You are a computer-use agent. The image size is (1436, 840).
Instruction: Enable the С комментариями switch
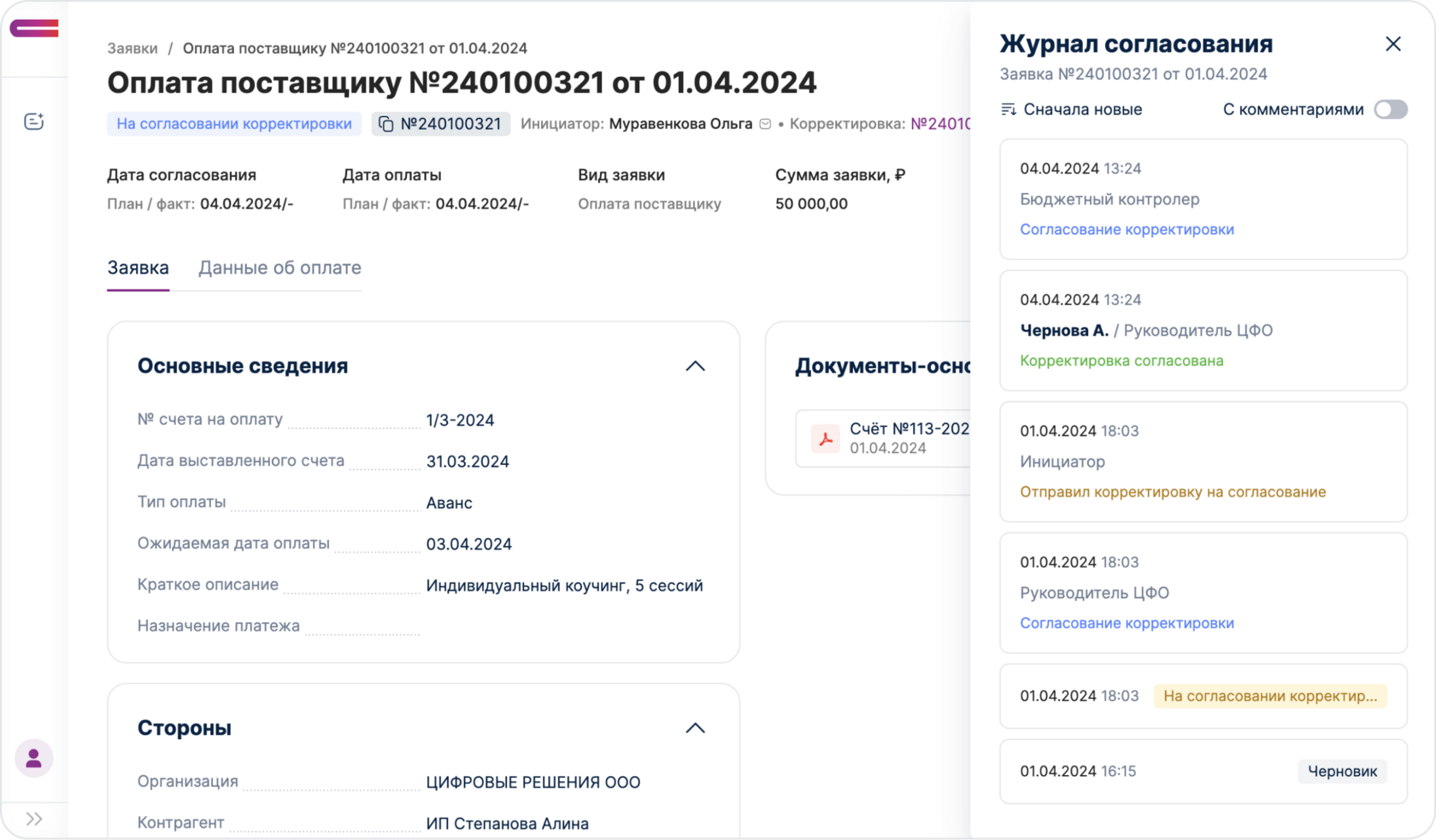tap(1390, 109)
